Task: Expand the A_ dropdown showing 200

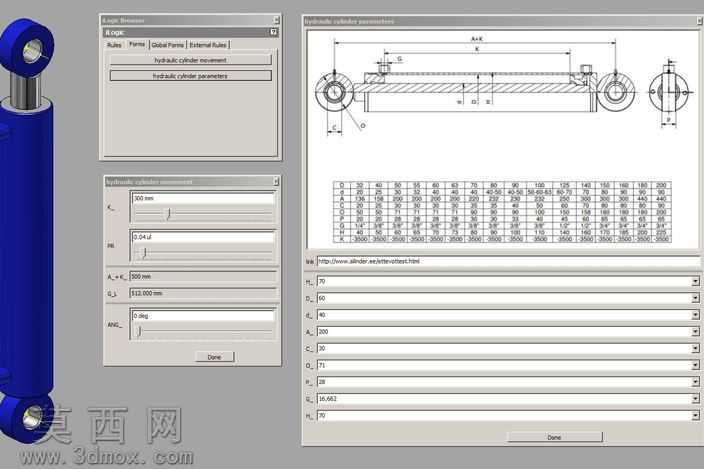Action: click(x=695, y=332)
